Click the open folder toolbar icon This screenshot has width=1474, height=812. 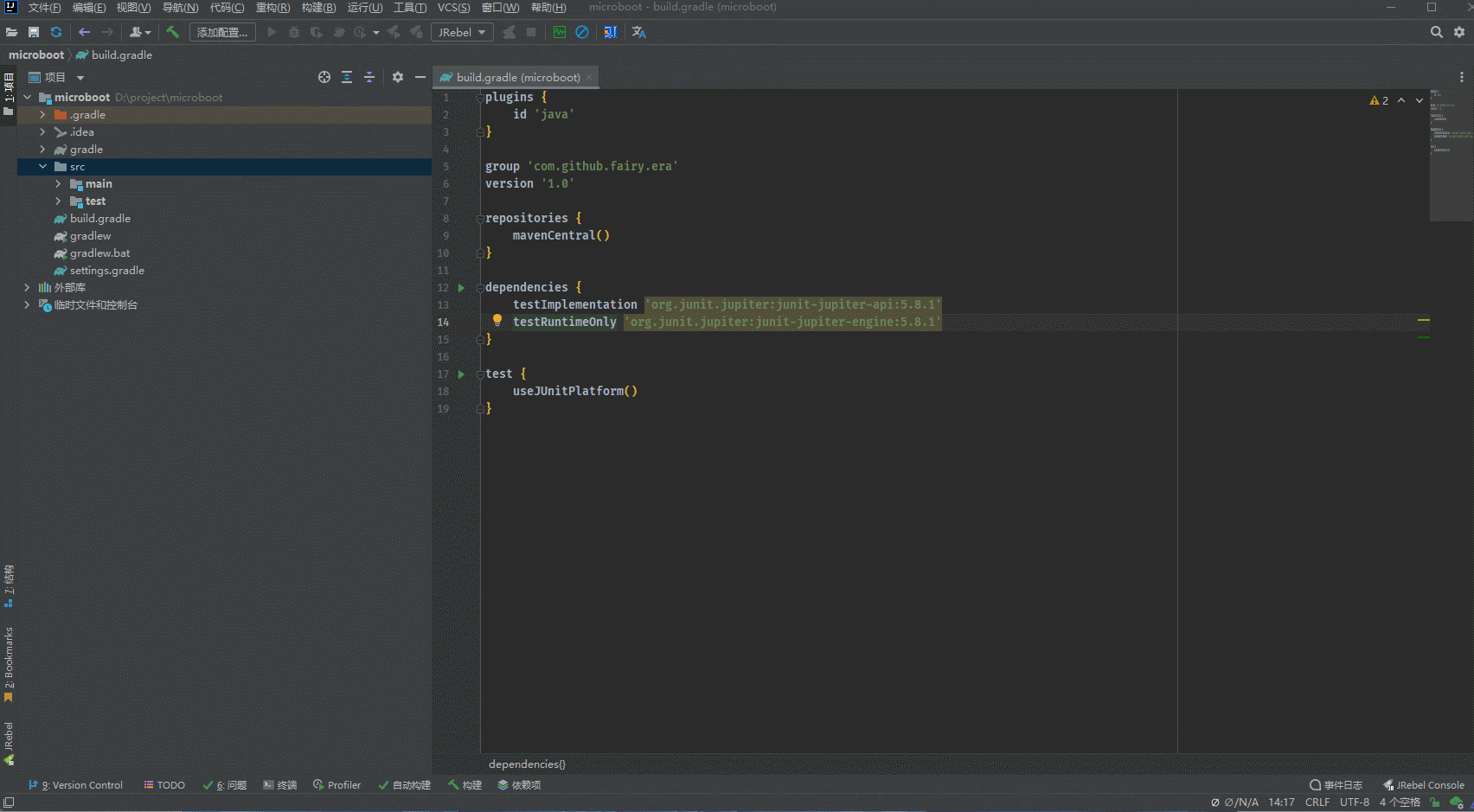click(11, 32)
